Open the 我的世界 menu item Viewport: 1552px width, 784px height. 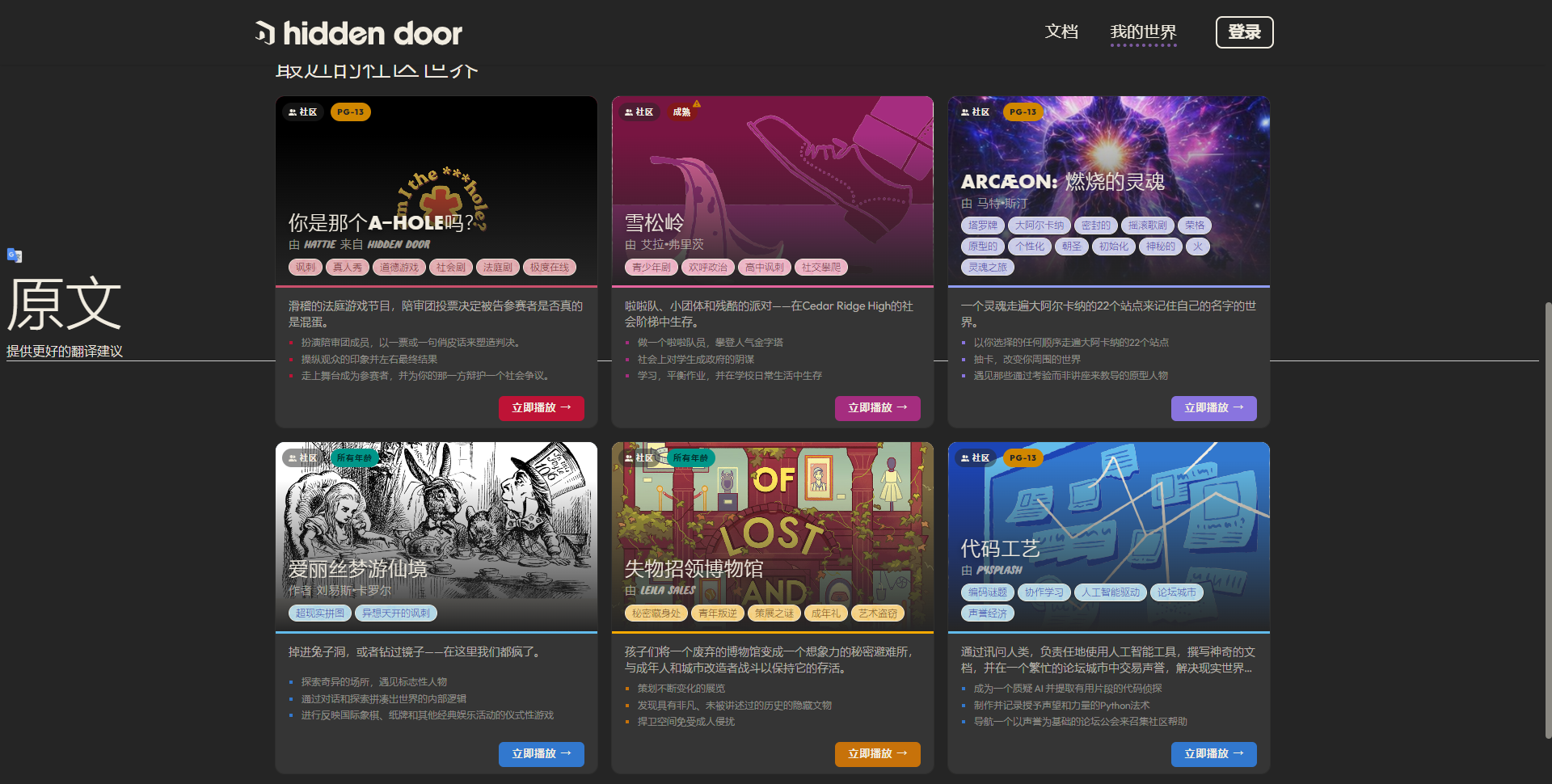point(1143,32)
